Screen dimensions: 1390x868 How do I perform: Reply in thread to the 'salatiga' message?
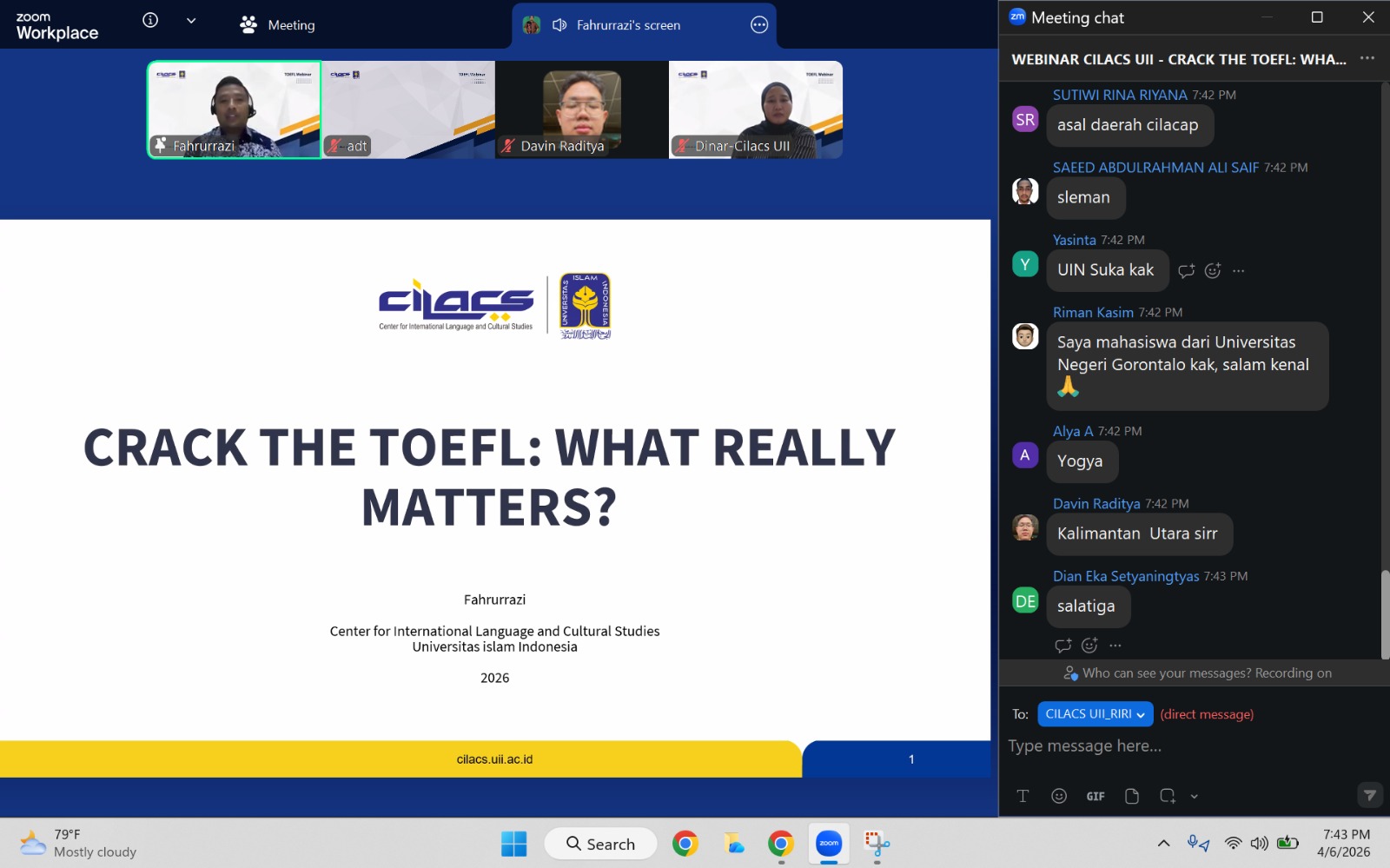(x=1062, y=646)
